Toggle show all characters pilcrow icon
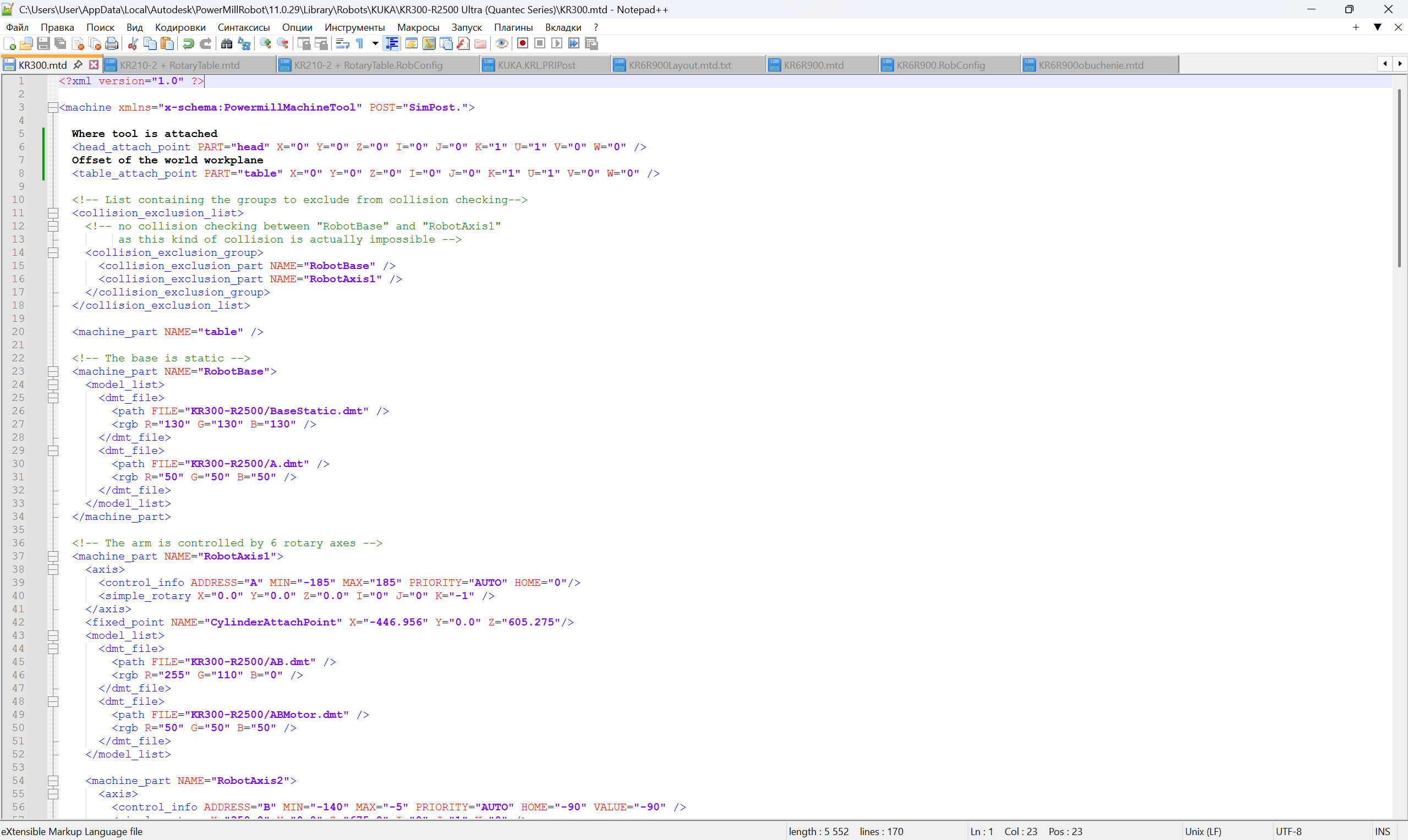This screenshot has width=1408, height=840. tap(359, 43)
